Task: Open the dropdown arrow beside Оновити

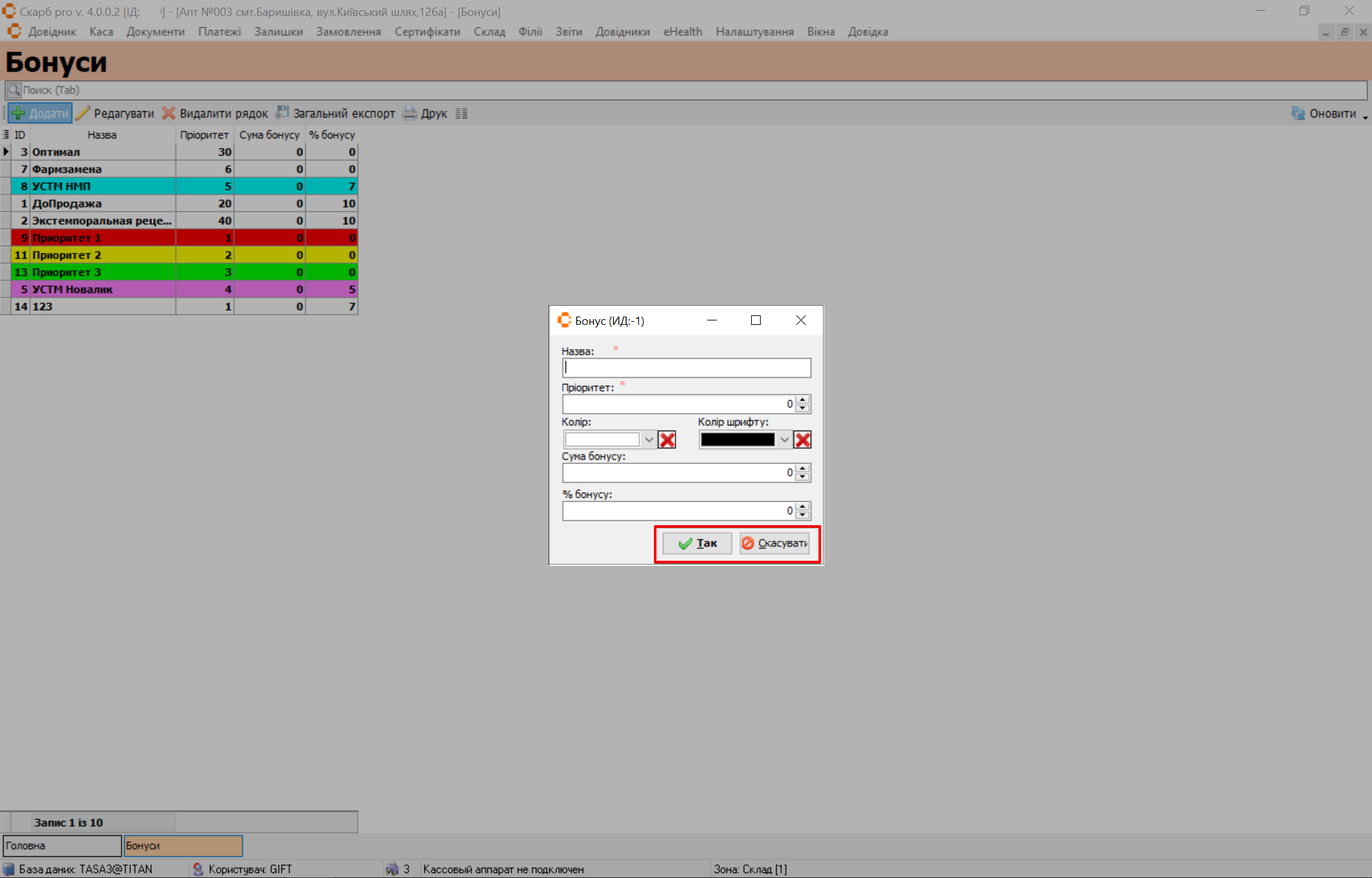Action: point(1365,117)
